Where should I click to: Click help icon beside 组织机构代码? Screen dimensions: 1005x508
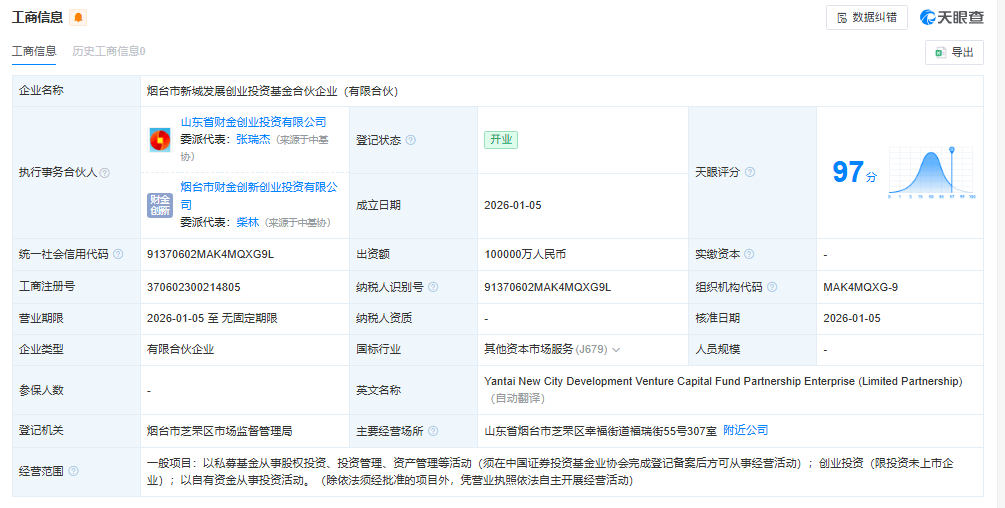point(771,287)
